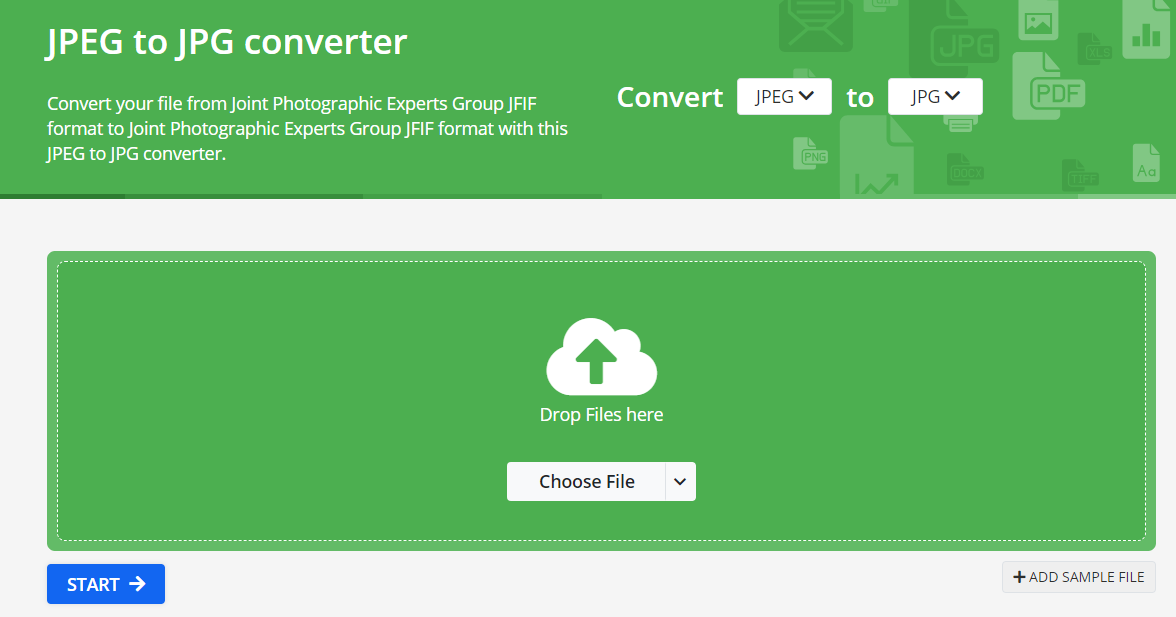Image resolution: width=1176 pixels, height=617 pixels.
Task: Click the Drop Files here text
Action: (x=601, y=414)
